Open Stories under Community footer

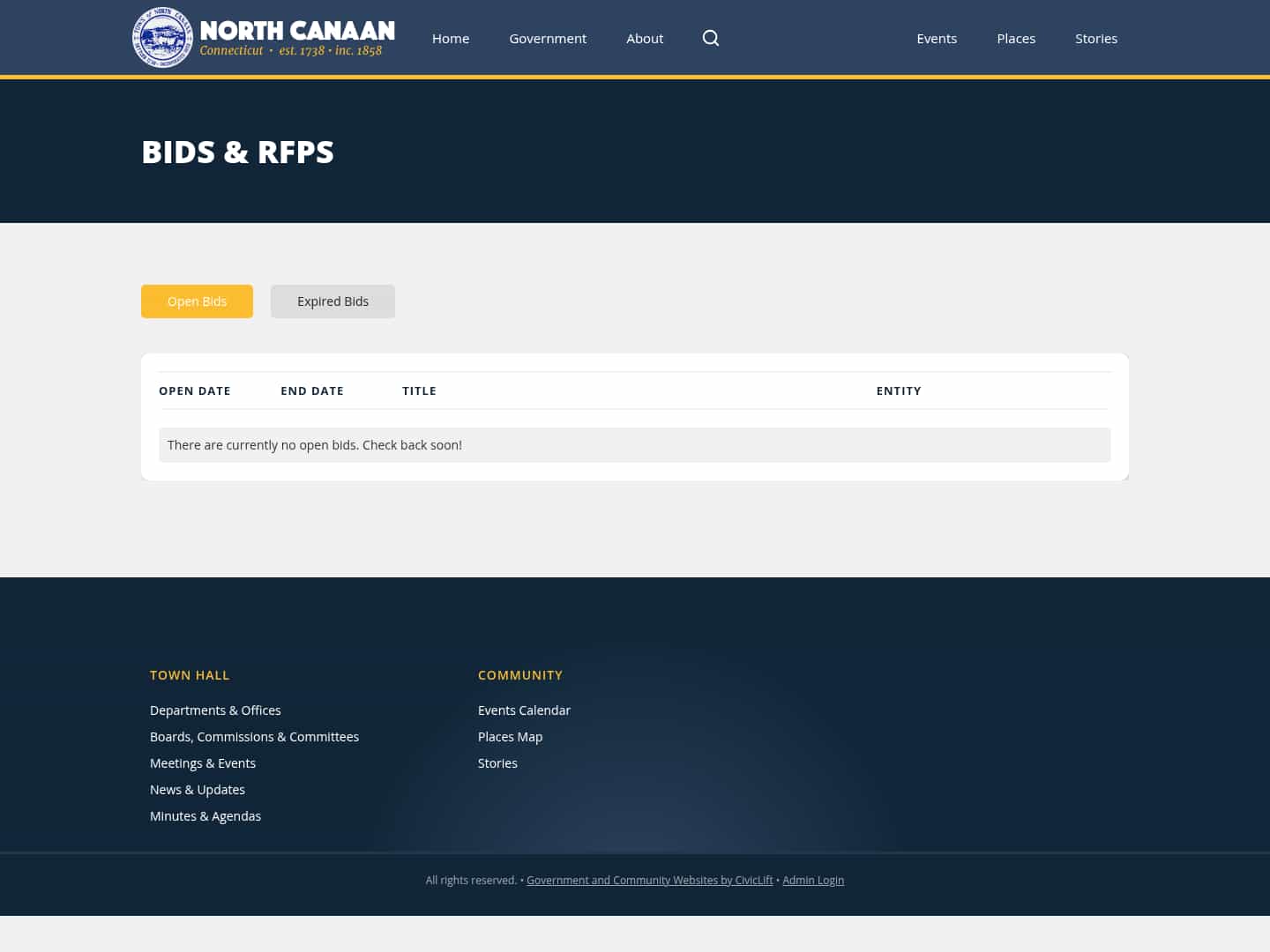pyautogui.click(x=497, y=762)
